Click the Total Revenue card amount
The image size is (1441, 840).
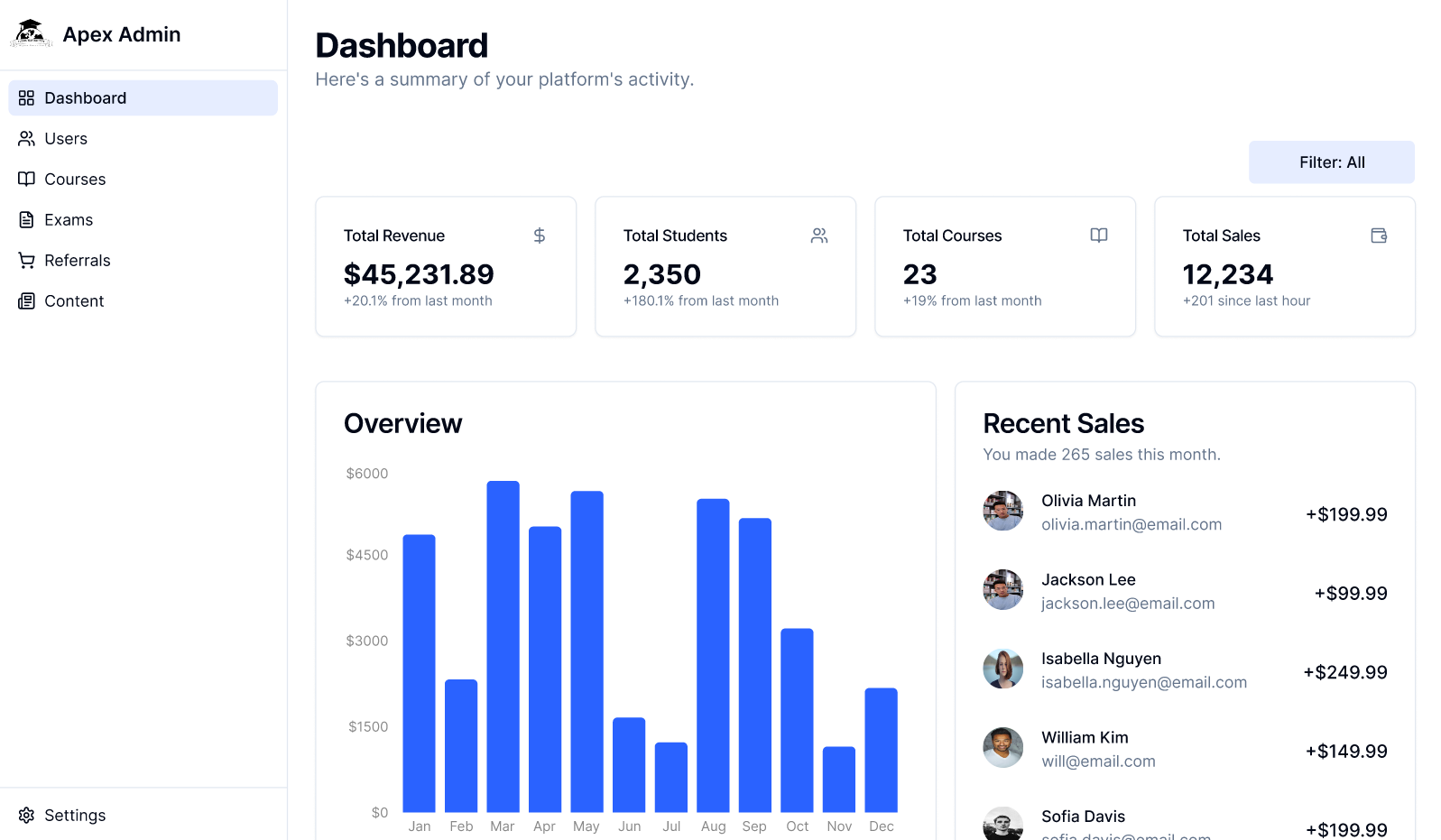tap(419, 274)
